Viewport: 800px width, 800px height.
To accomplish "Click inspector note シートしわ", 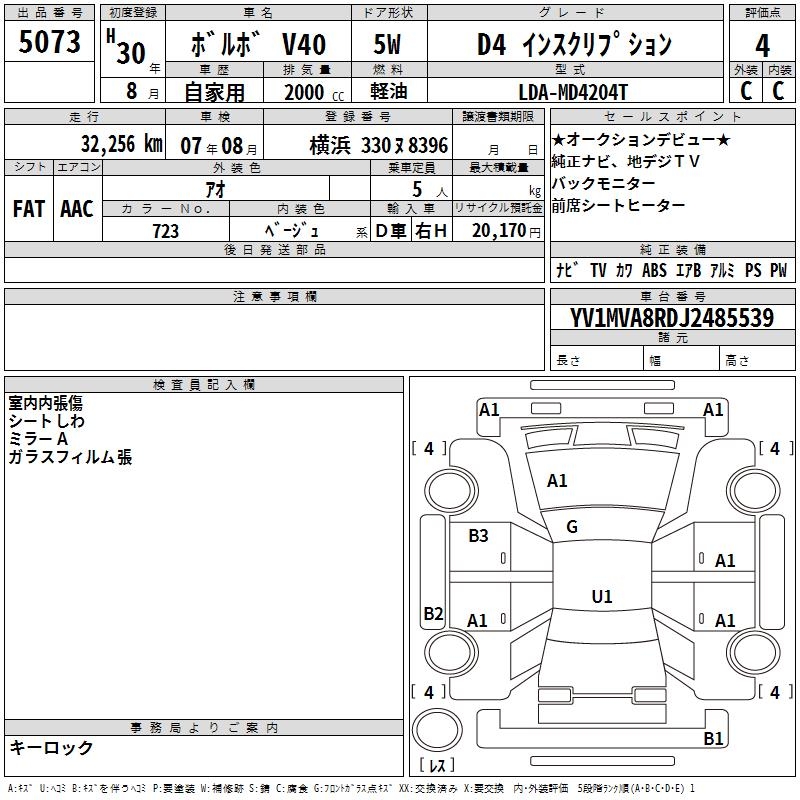I will [46, 421].
